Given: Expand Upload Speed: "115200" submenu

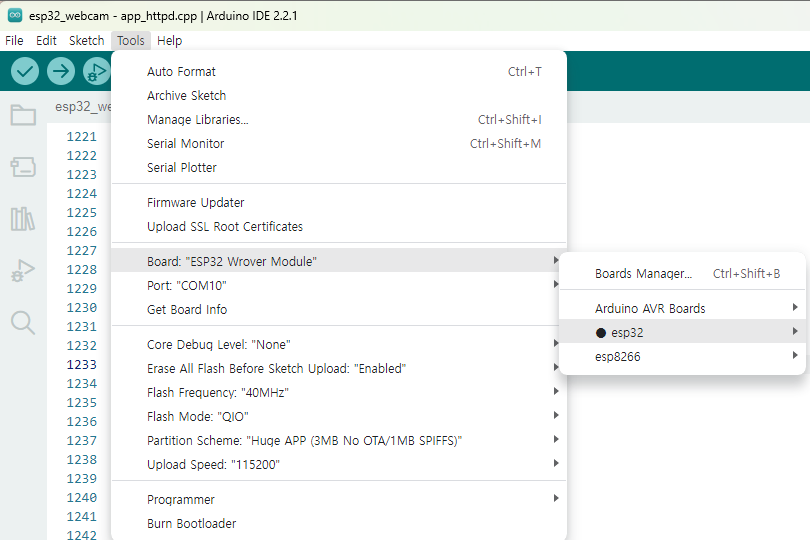Looking at the screenshot, I should point(339,465).
